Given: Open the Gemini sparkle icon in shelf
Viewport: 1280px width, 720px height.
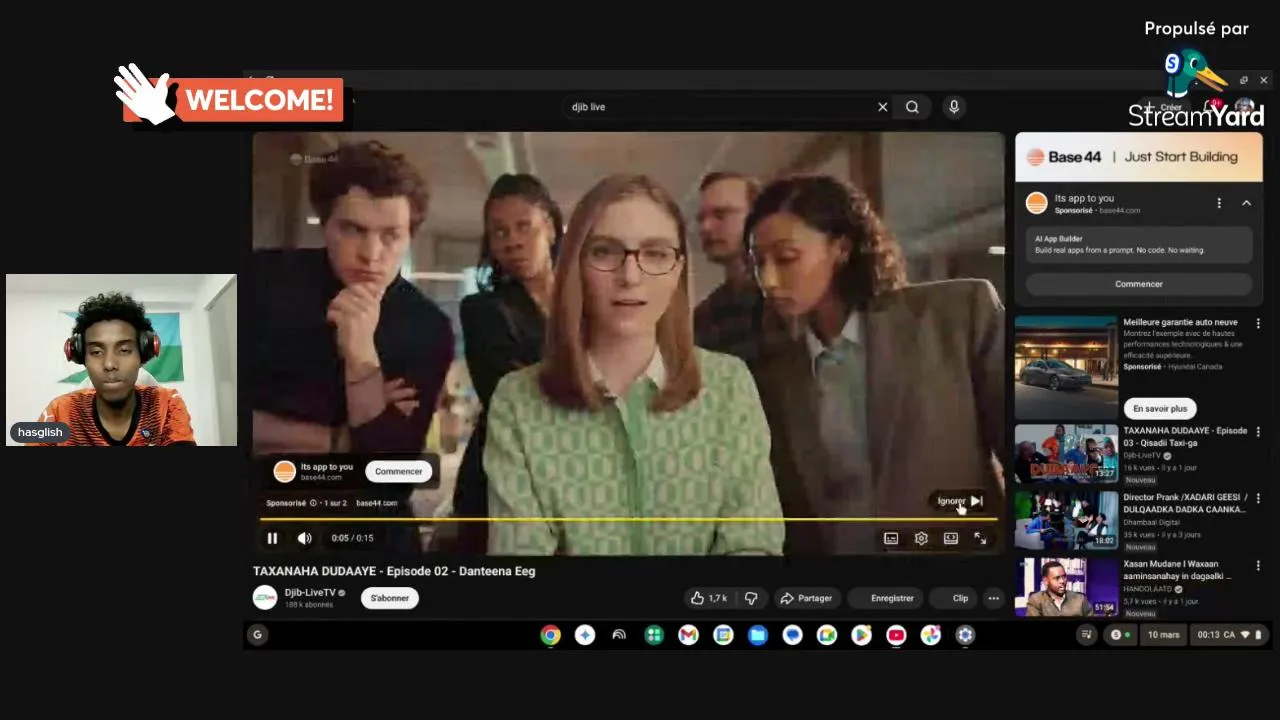Looking at the screenshot, I should click(x=585, y=635).
